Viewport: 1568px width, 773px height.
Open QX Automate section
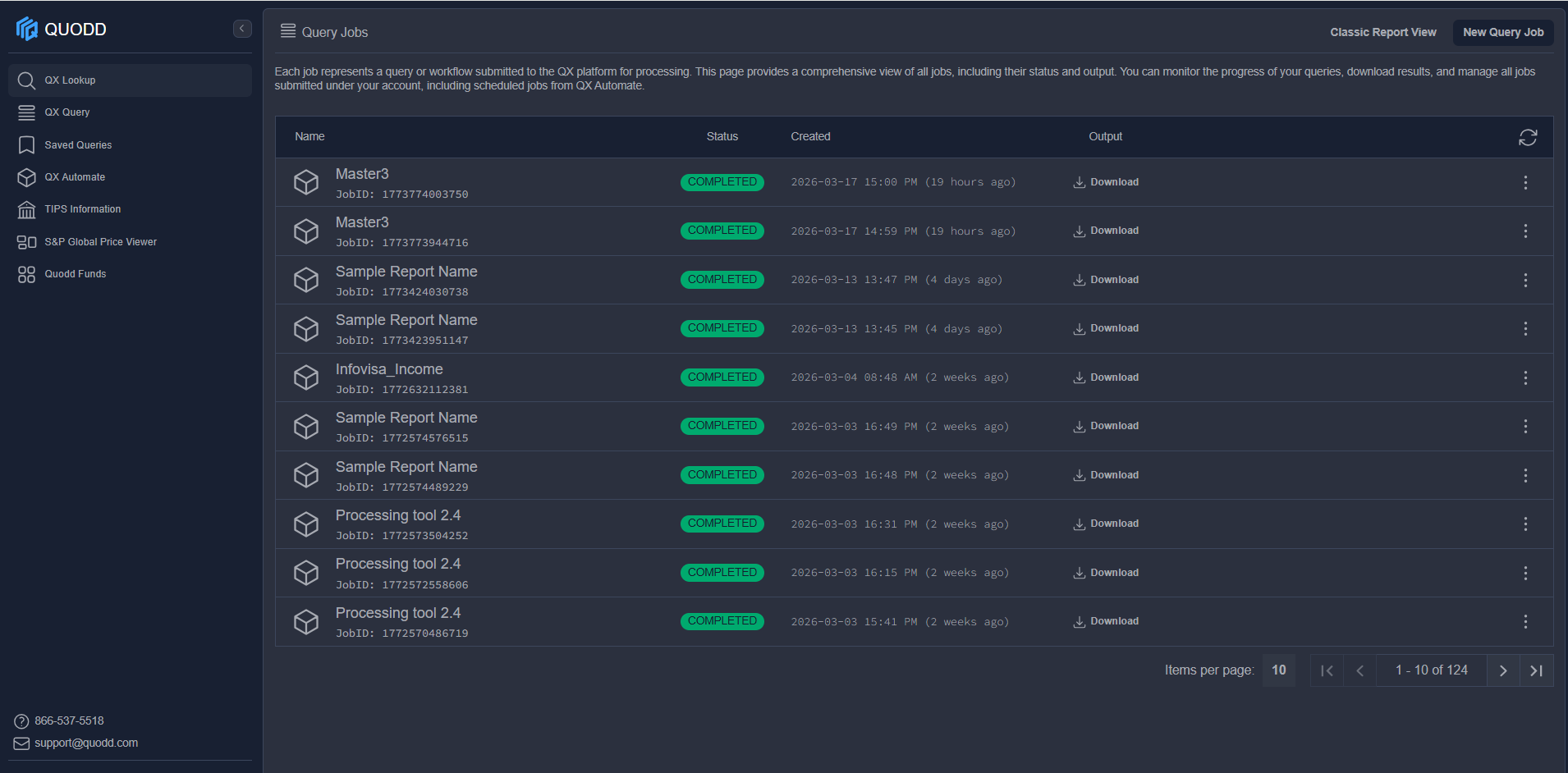click(130, 177)
